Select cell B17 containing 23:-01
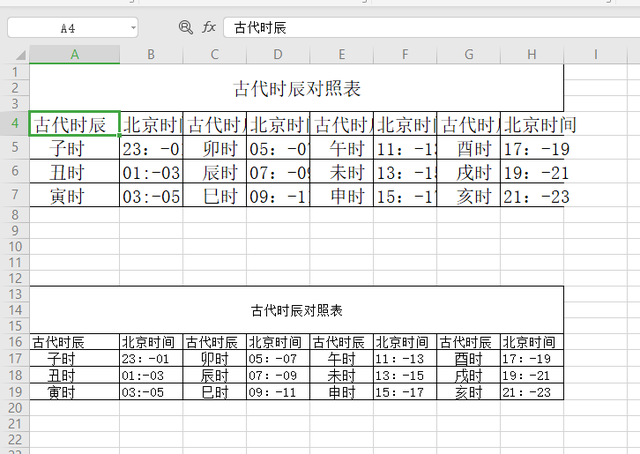Viewport: 640px width, 454px height. pyautogui.click(x=151, y=358)
